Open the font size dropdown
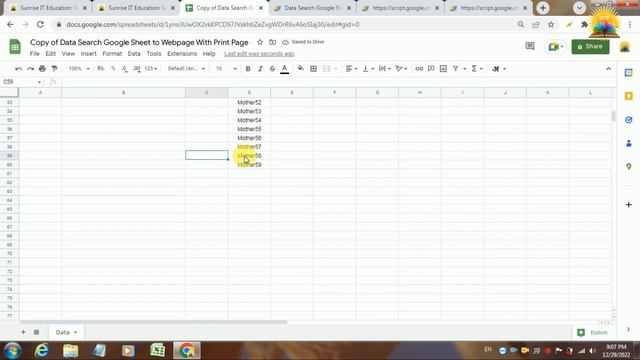 [x=226, y=69]
